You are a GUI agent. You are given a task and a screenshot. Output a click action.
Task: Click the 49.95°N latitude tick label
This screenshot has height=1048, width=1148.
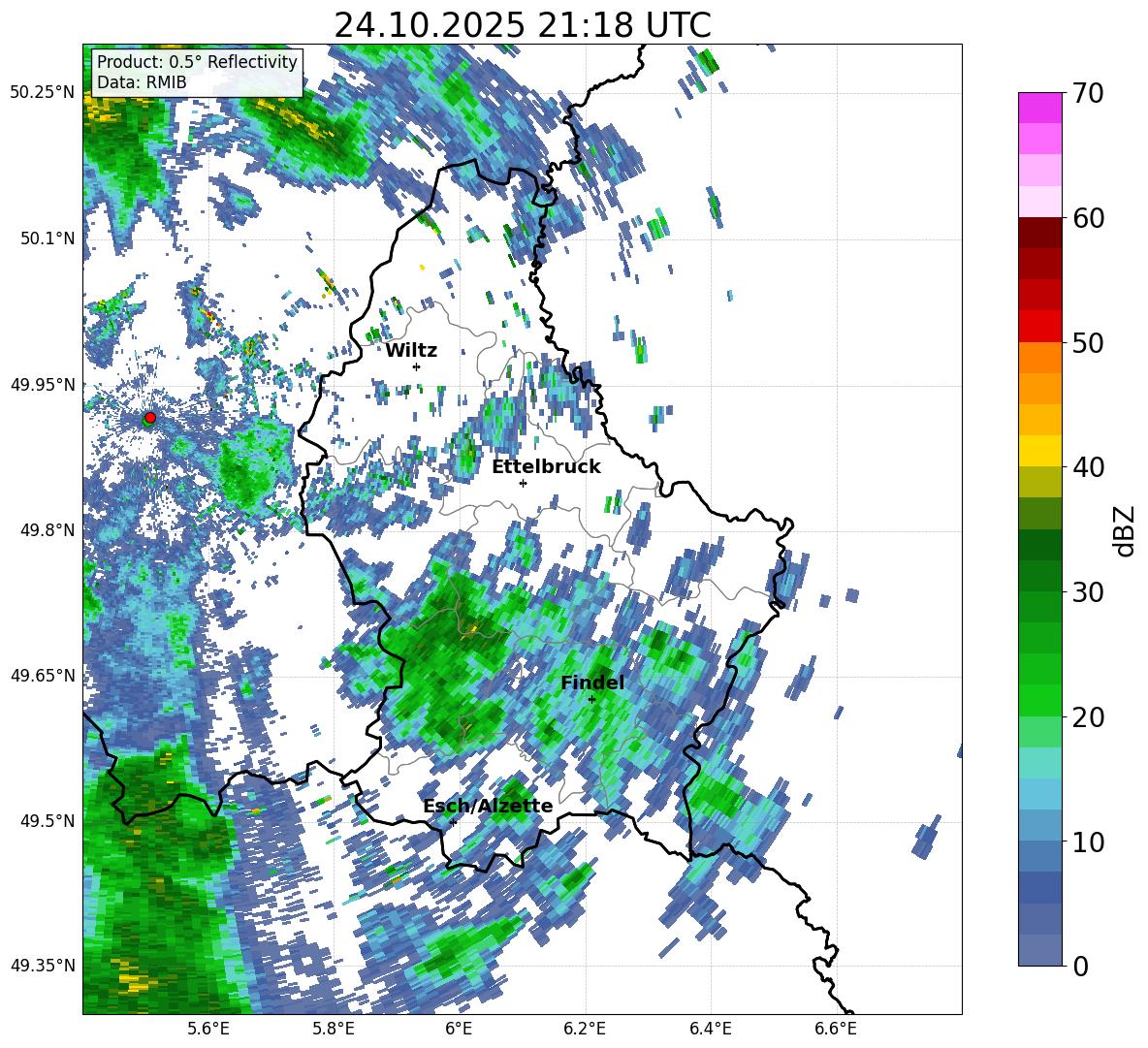43,386
